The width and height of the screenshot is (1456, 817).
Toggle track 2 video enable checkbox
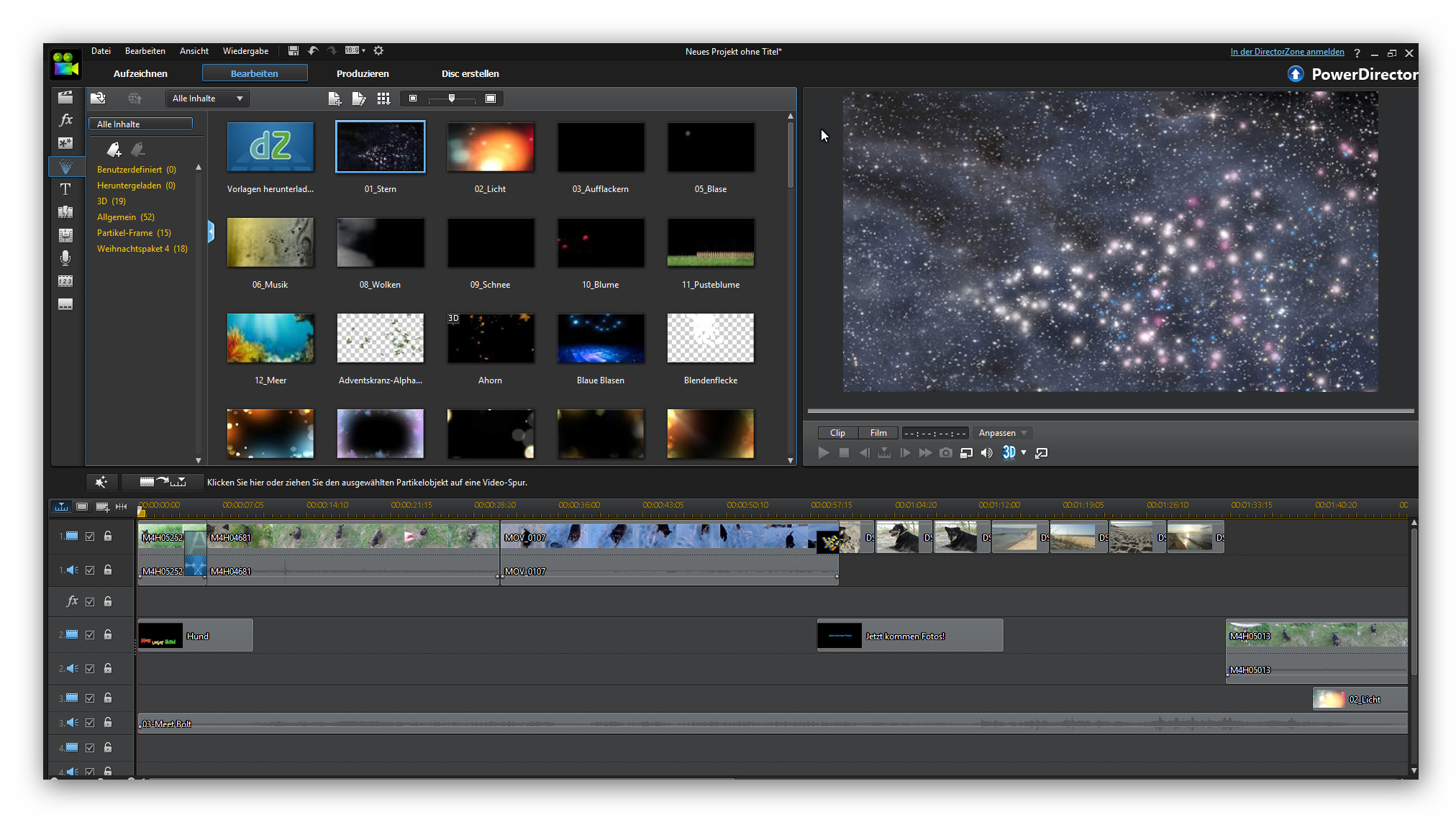tap(90, 635)
